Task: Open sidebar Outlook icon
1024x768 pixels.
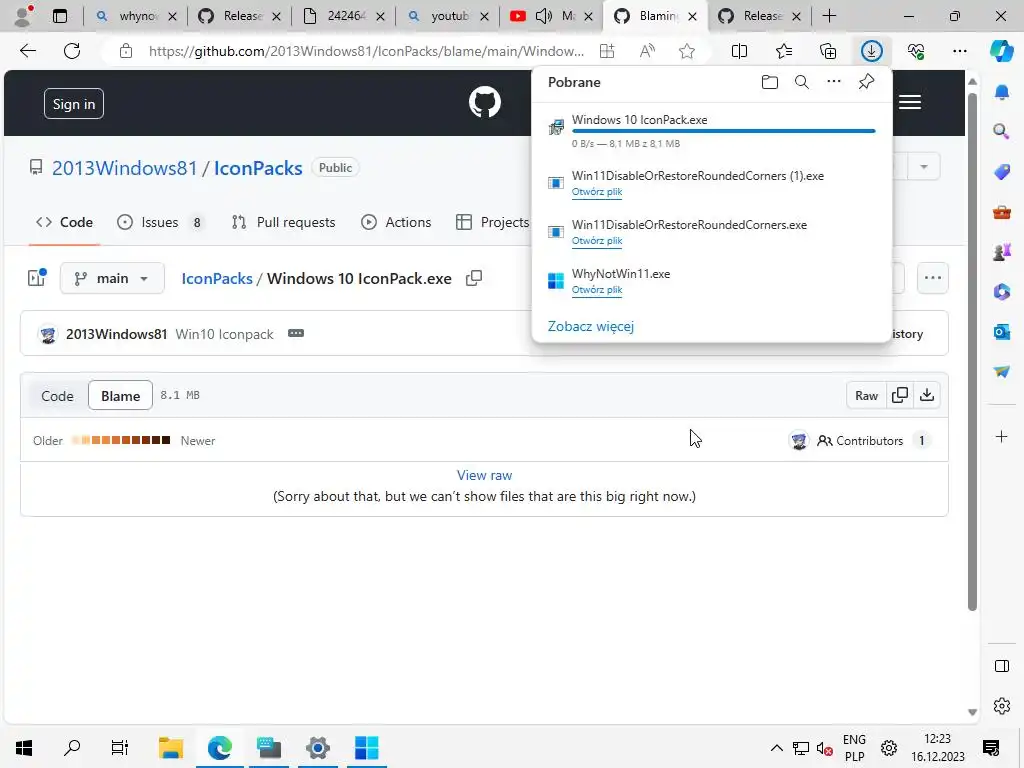Action: tap(1001, 332)
